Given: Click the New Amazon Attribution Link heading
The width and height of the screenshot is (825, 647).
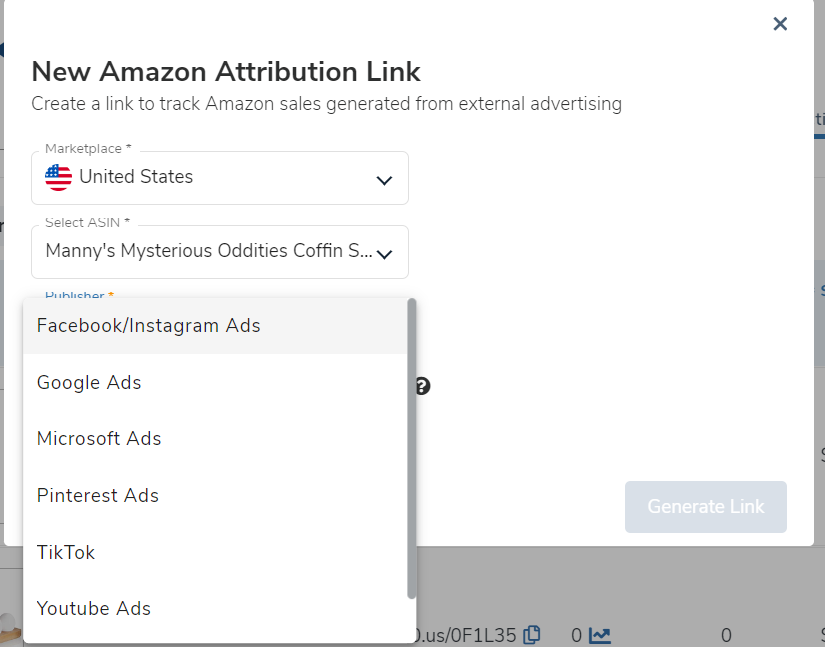Looking at the screenshot, I should point(226,72).
